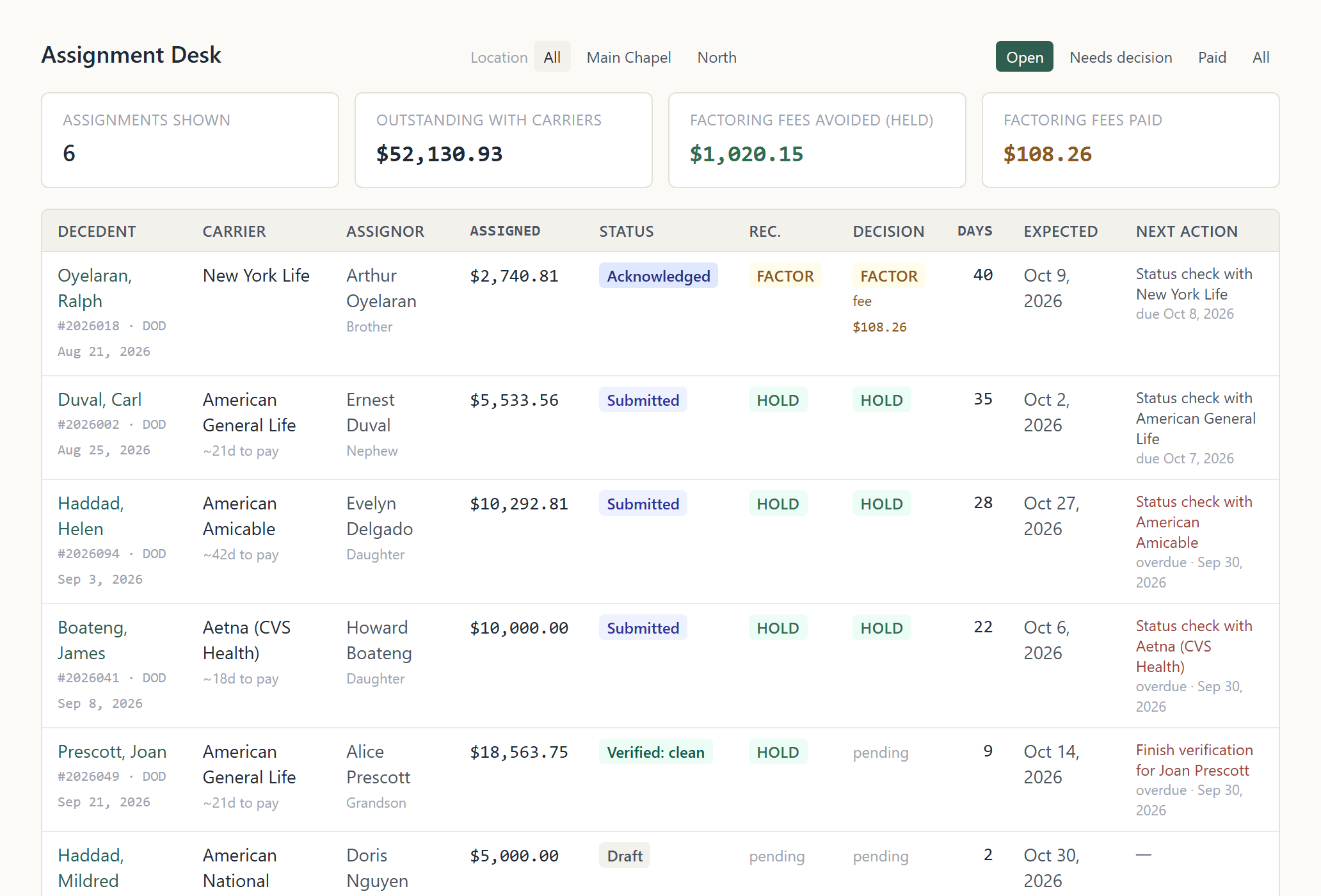Select the All location filter

coord(552,57)
